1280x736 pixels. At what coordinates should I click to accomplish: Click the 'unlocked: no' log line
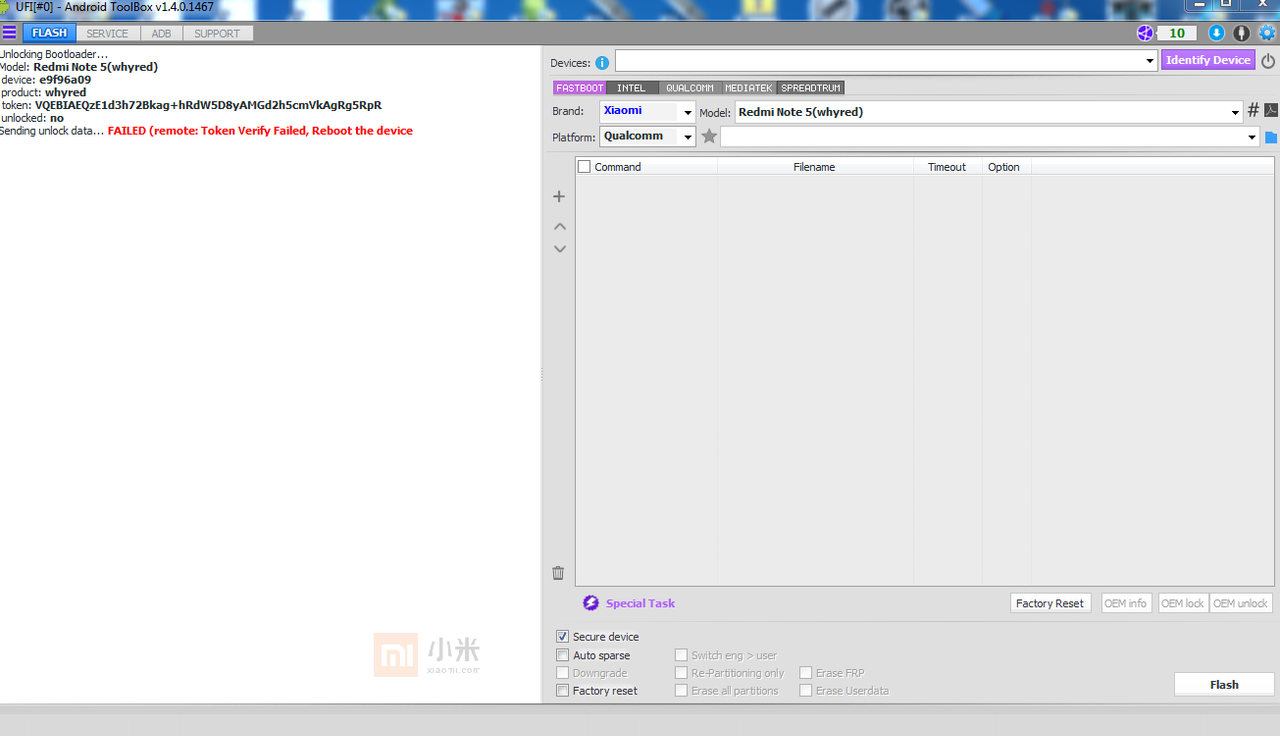32,118
